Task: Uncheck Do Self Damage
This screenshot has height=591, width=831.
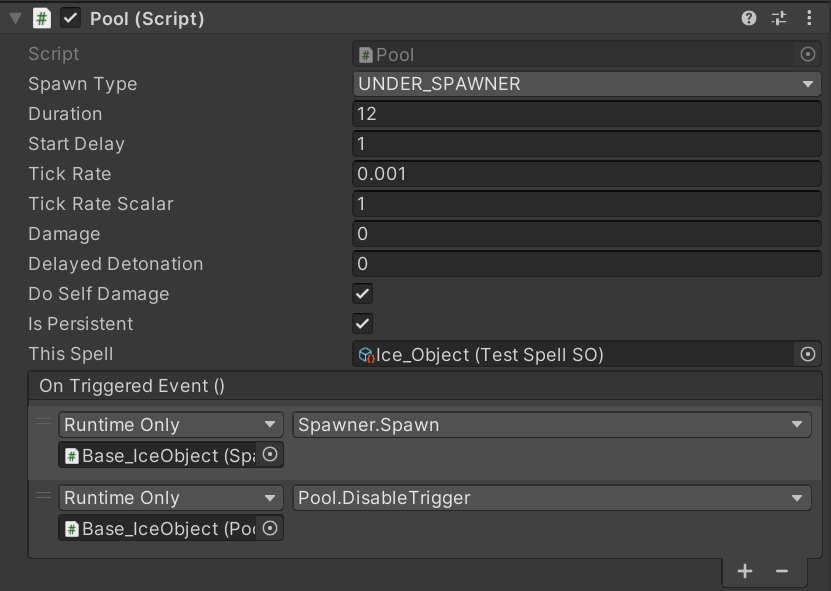Action: coord(363,294)
